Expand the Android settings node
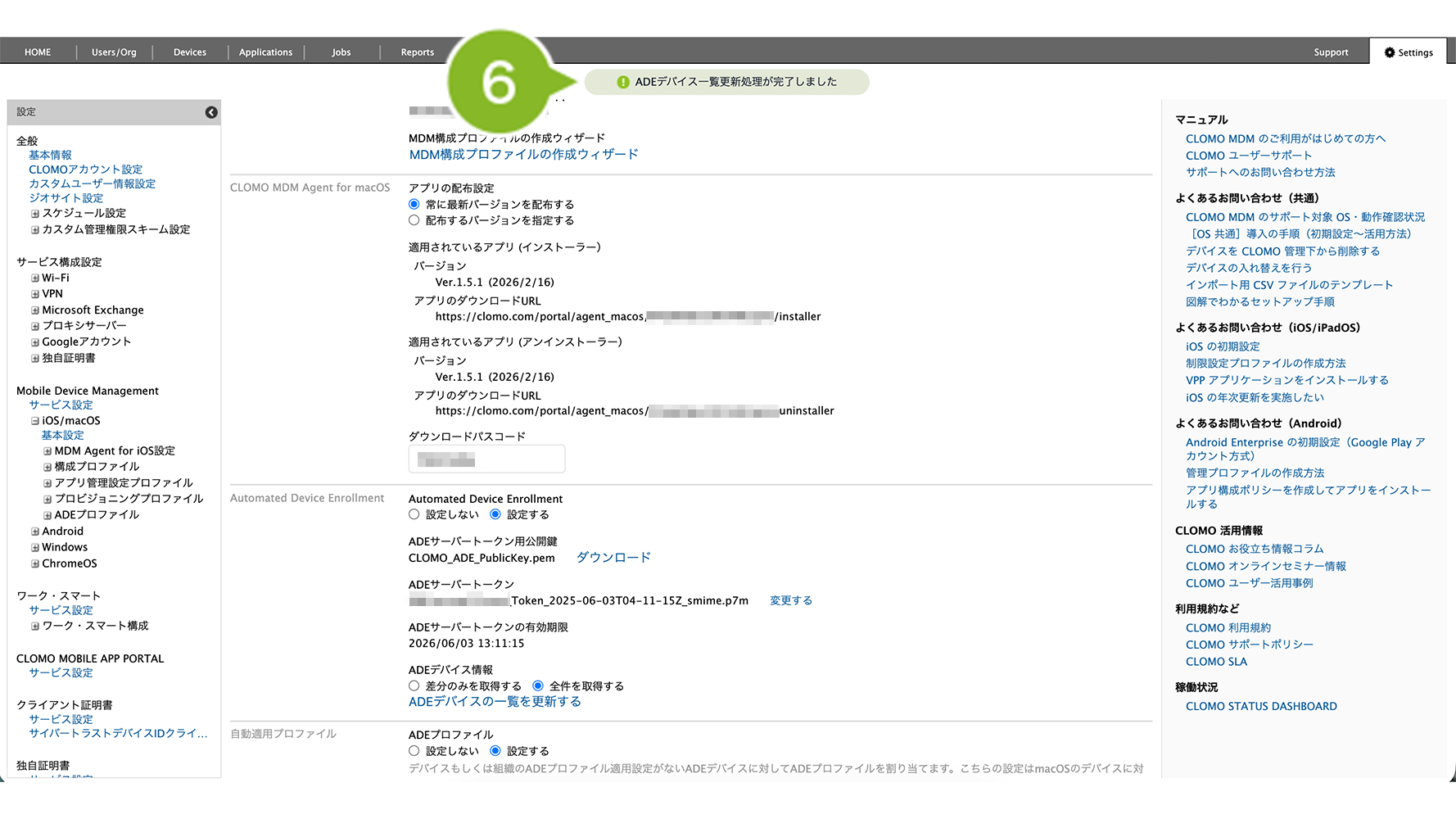 [x=35, y=532]
